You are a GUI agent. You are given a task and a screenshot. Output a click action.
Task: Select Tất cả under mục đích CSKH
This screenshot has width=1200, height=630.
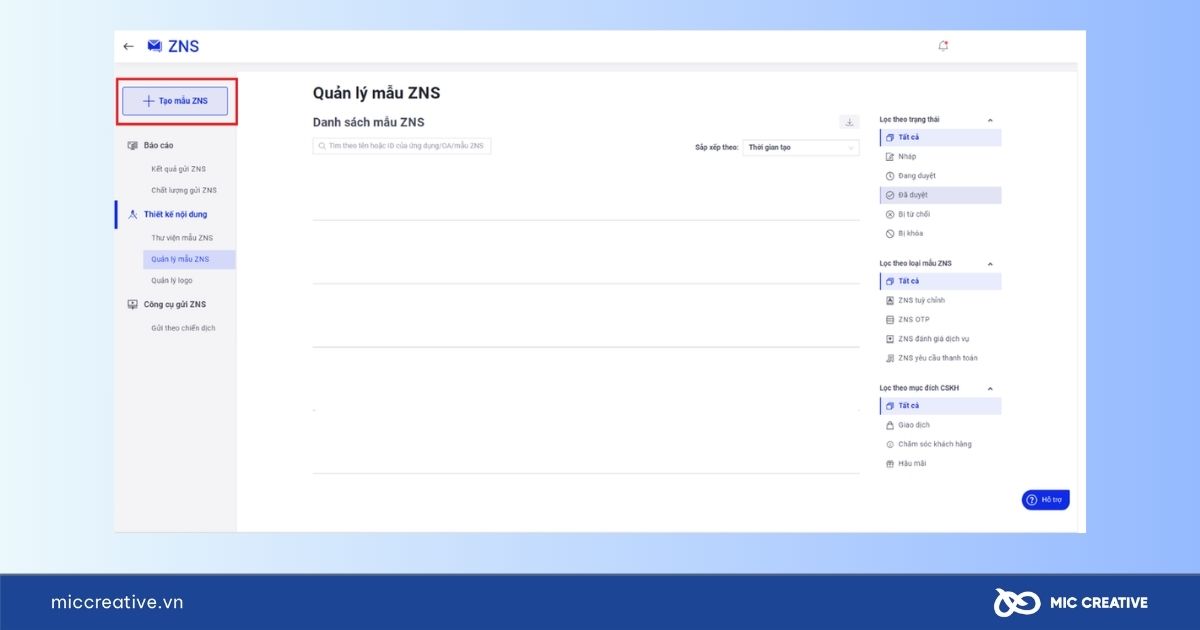940,406
